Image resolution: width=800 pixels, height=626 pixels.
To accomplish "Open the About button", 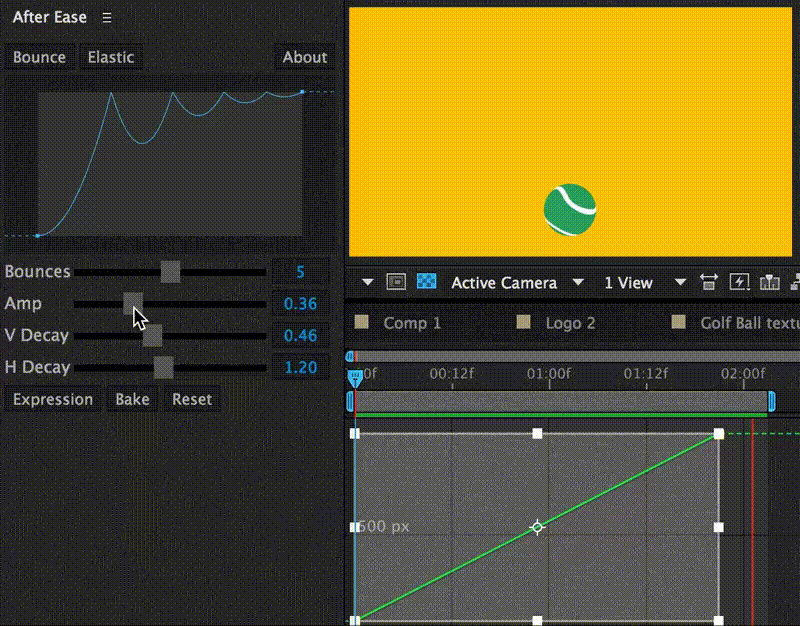I will [305, 57].
